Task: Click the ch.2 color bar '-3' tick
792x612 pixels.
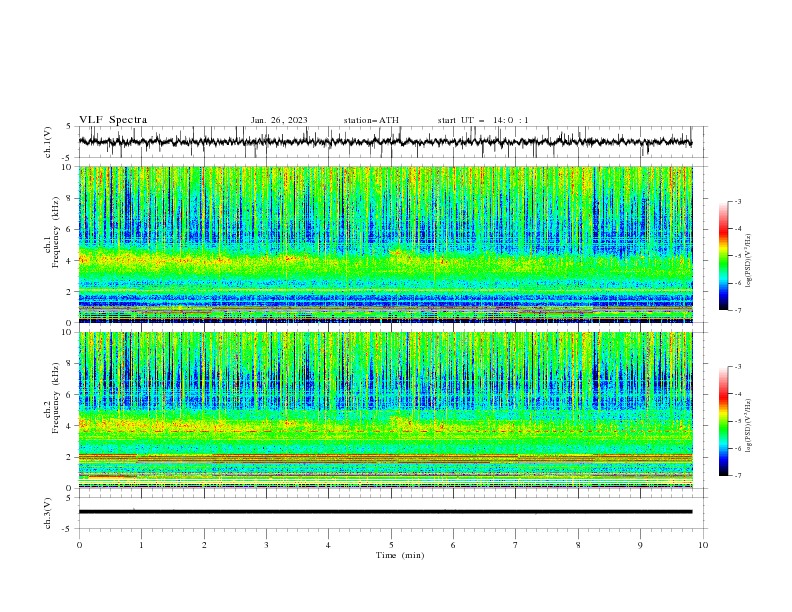Action: click(x=738, y=367)
